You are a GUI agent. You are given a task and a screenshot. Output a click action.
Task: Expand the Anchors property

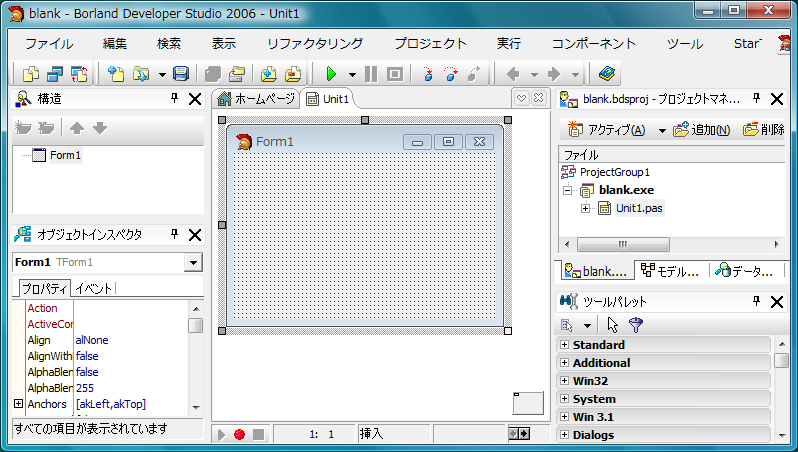click(19, 404)
